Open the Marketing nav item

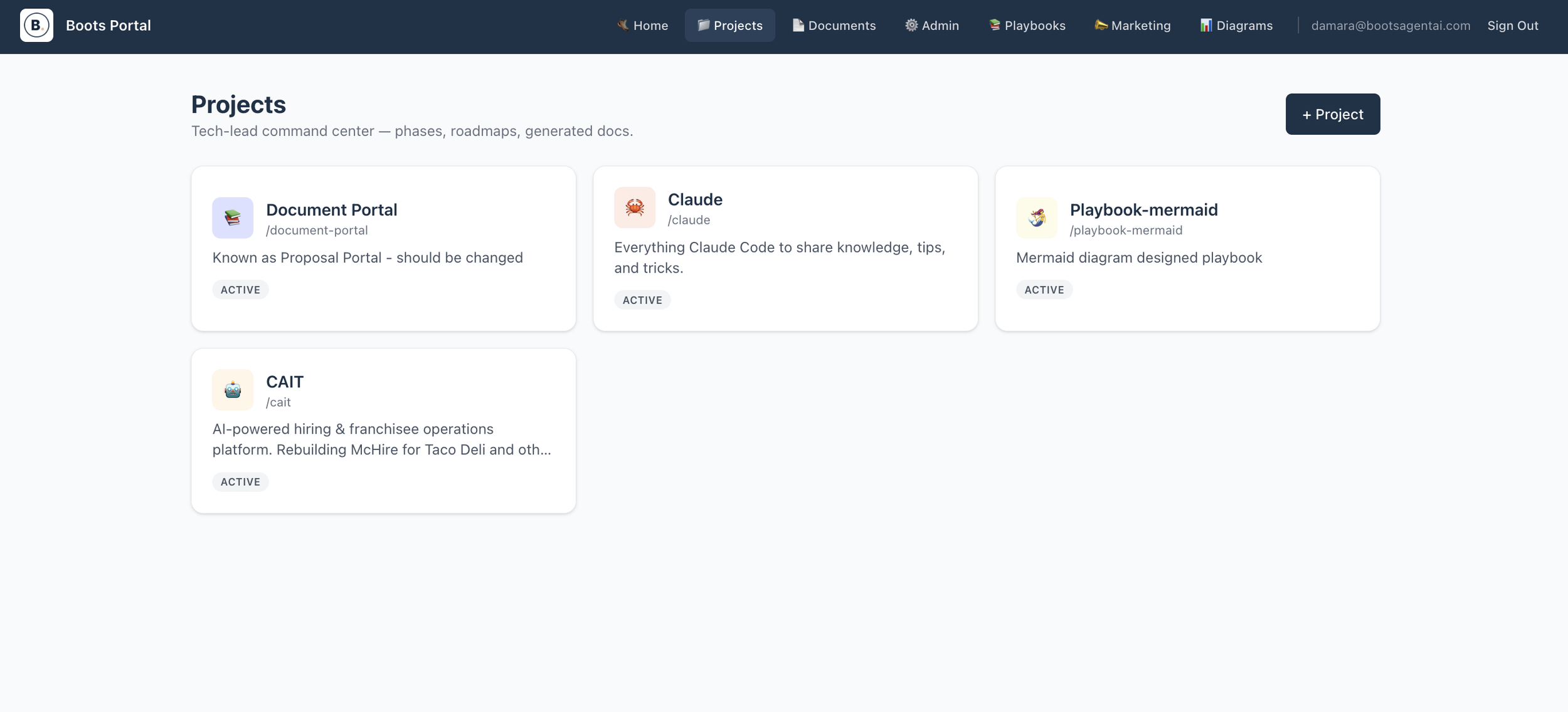click(x=1133, y=26)
